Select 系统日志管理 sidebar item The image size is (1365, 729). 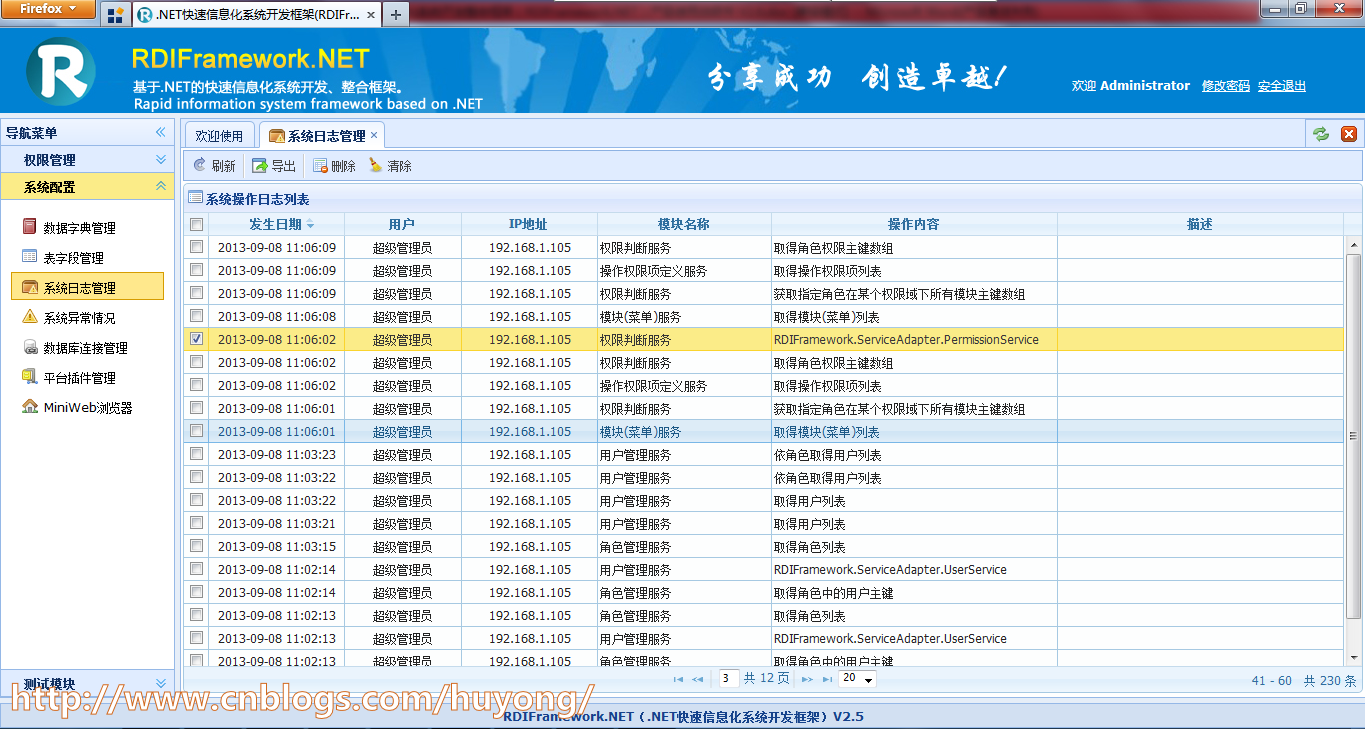[x=87, y=287]
